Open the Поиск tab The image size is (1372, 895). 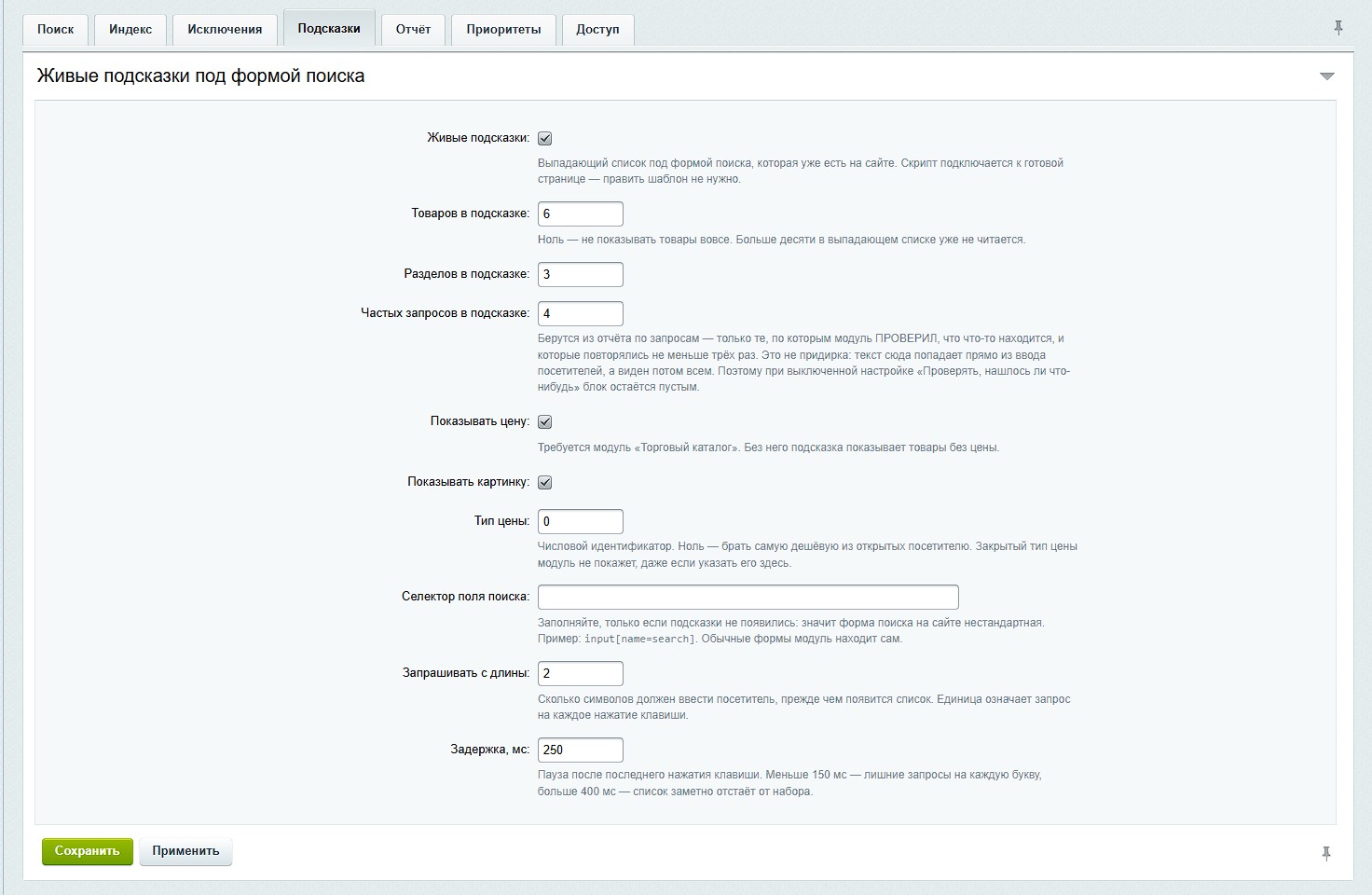click(55, 30)
